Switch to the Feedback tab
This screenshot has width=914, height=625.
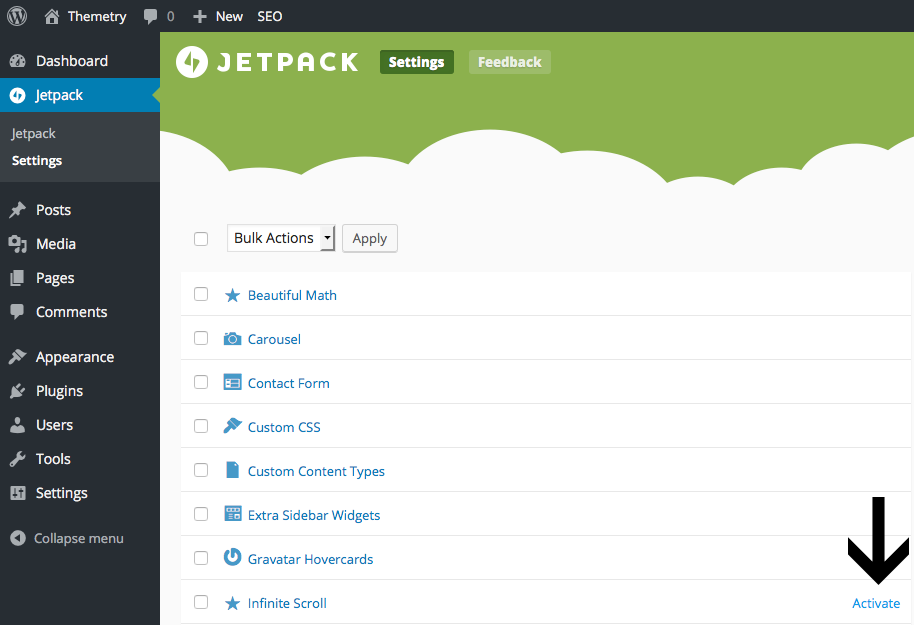point(509,61)
